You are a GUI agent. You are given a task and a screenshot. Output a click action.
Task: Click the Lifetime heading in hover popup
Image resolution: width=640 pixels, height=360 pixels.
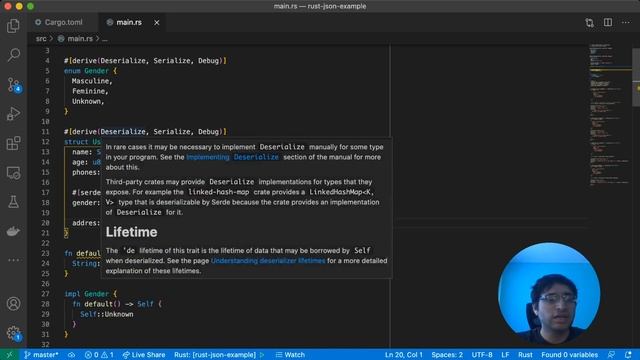click(x=131, y=232)
